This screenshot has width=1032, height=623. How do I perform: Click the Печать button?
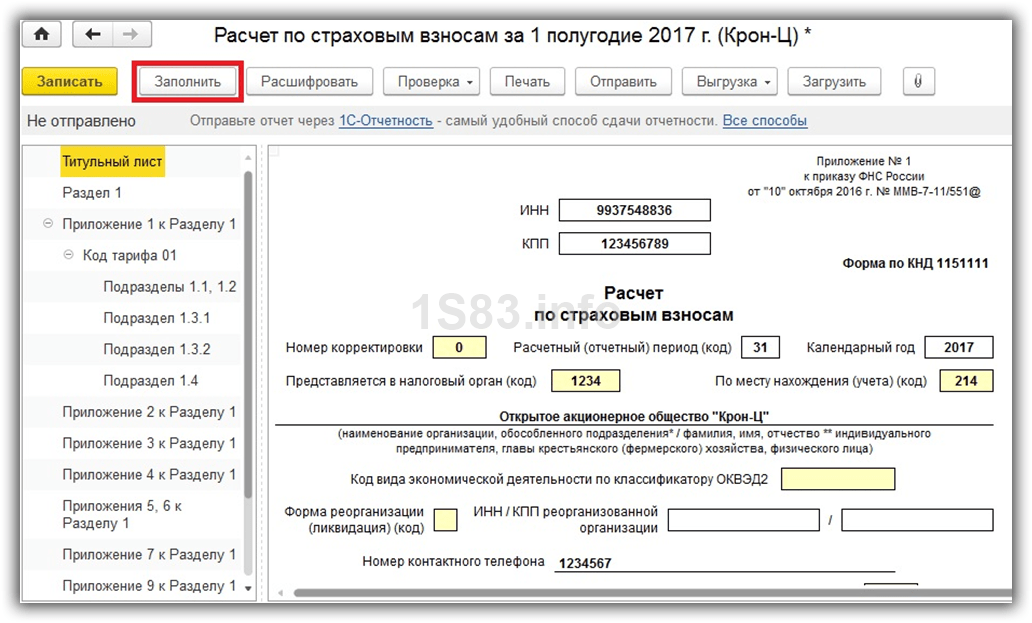(x=527, y=82)
